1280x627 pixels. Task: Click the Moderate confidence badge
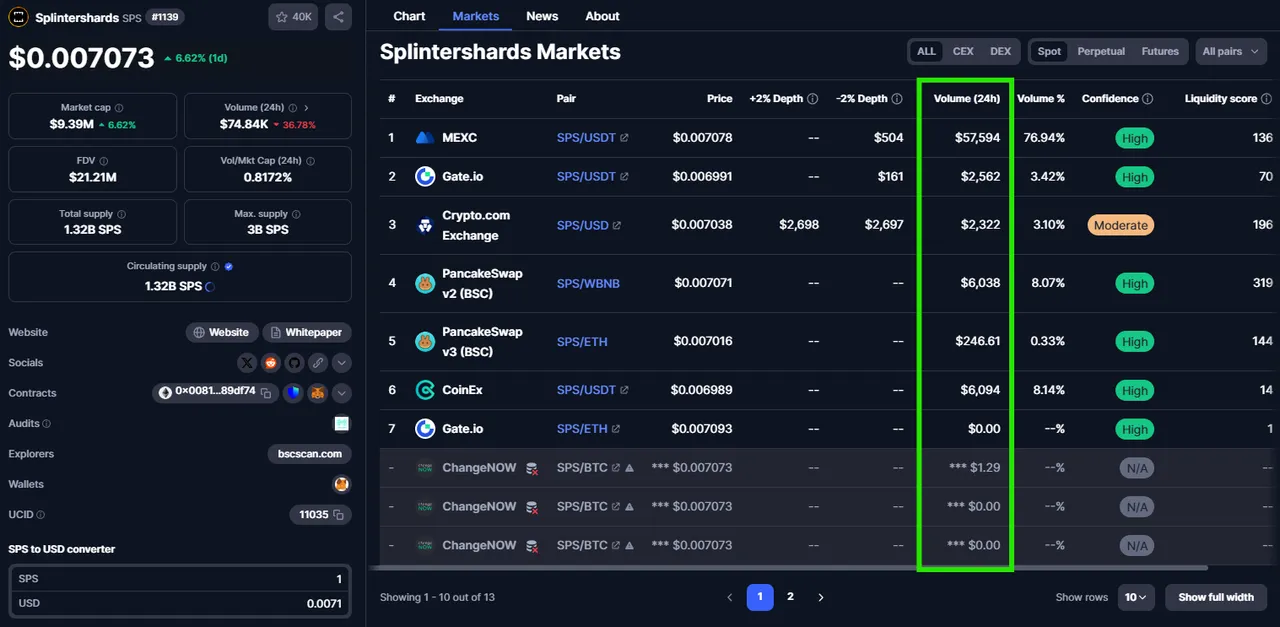(x=1121, y=225)
